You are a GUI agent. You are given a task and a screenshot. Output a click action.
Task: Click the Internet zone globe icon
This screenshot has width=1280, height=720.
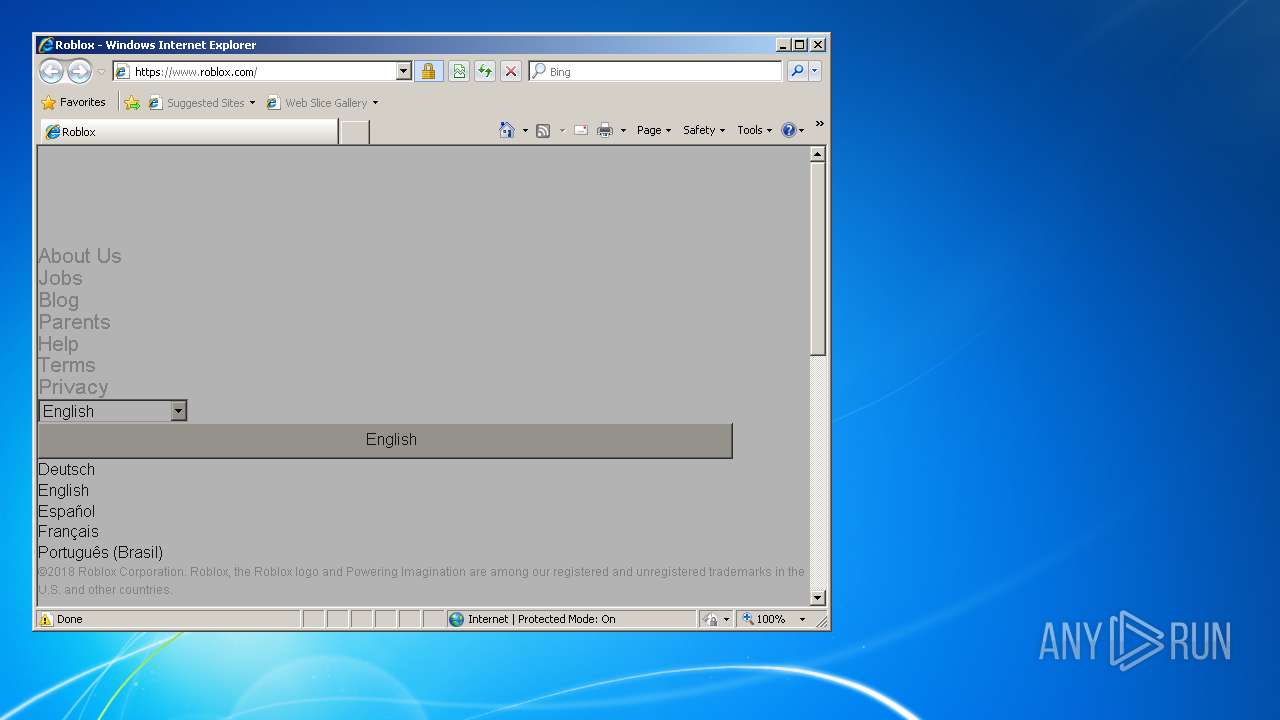[457, 619]
